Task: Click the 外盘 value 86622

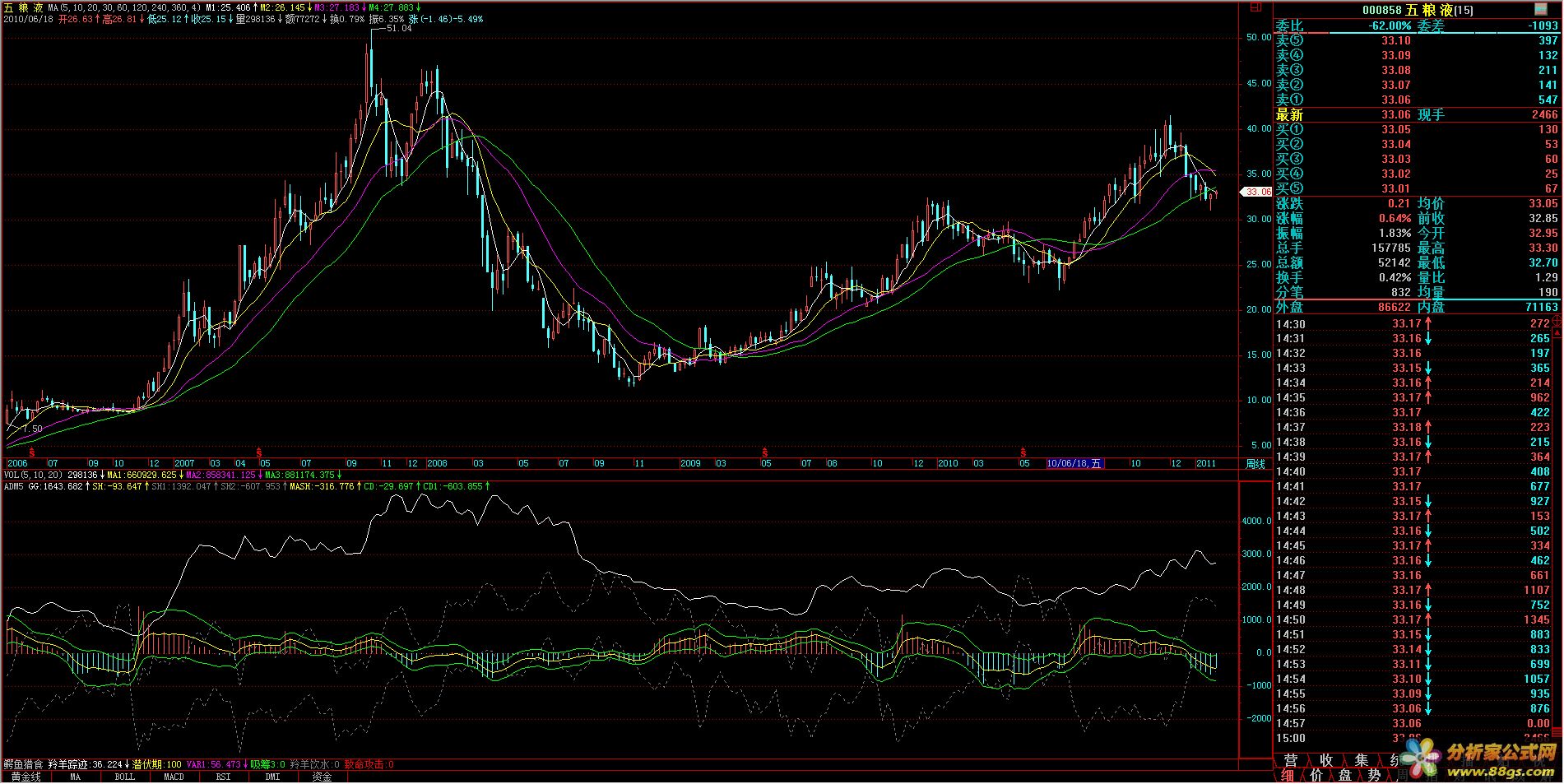Action: [1395, 307]
